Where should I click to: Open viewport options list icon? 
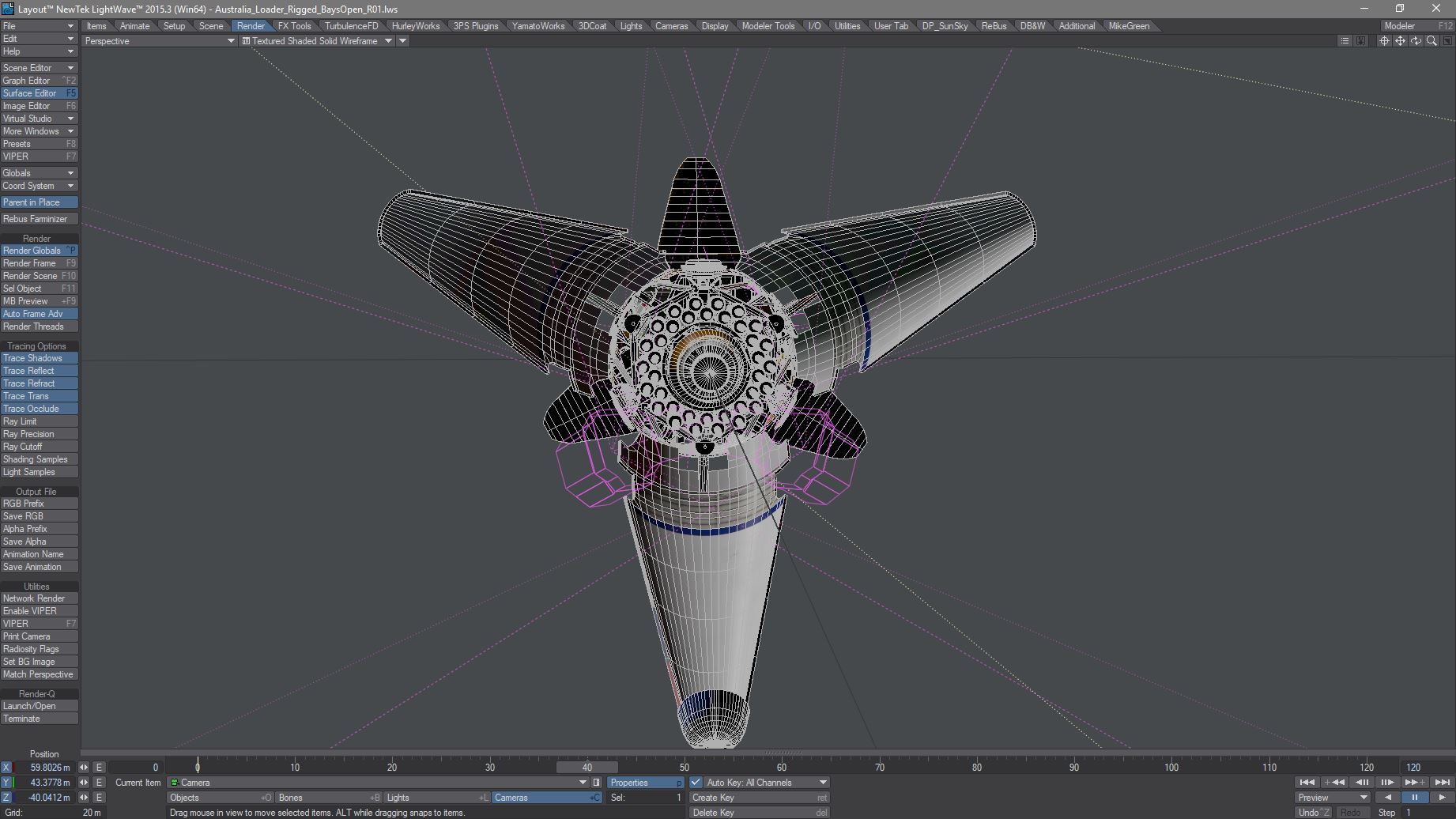(1345, 41)
